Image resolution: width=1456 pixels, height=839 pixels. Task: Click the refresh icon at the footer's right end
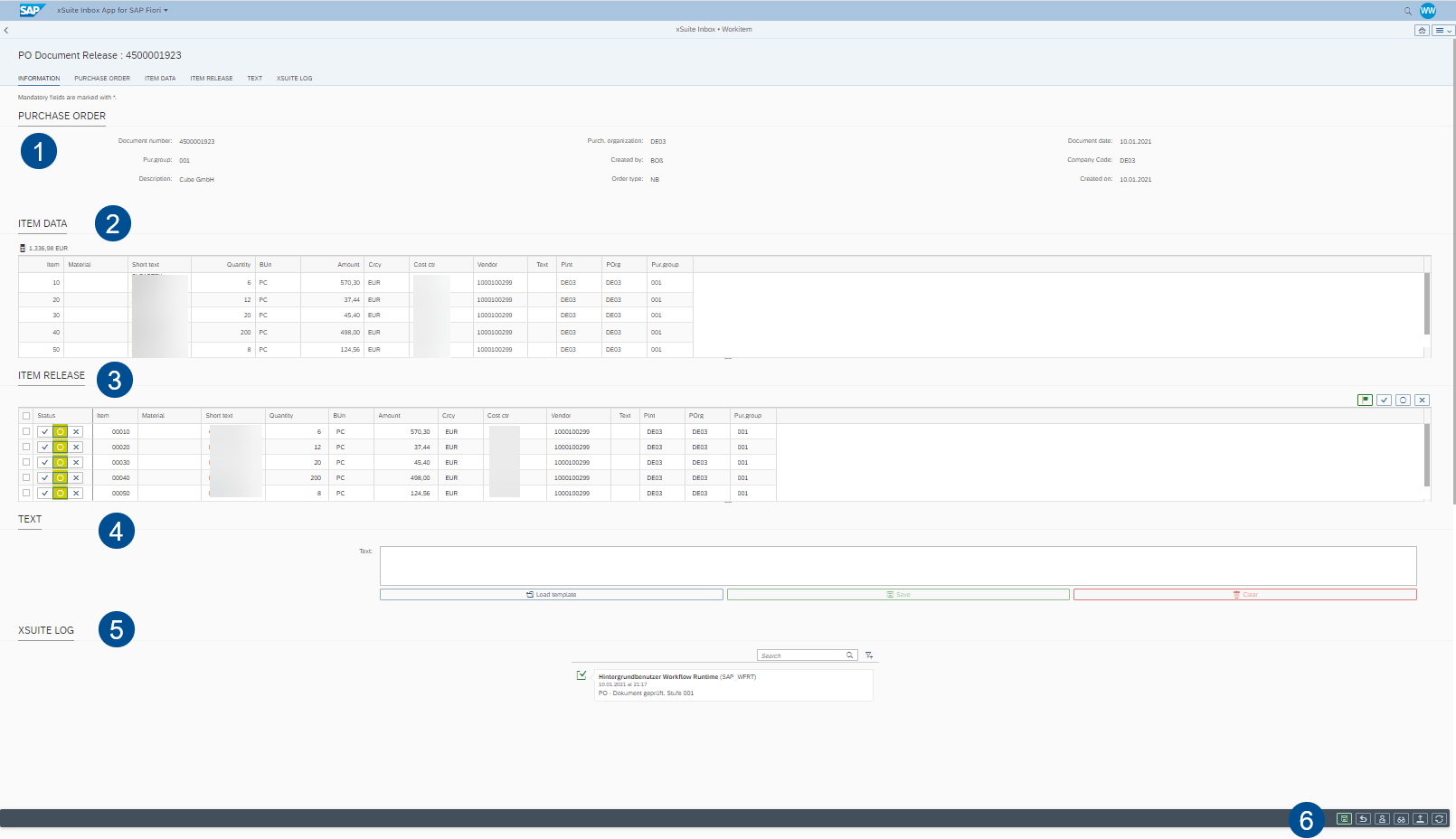(1439, 817)
